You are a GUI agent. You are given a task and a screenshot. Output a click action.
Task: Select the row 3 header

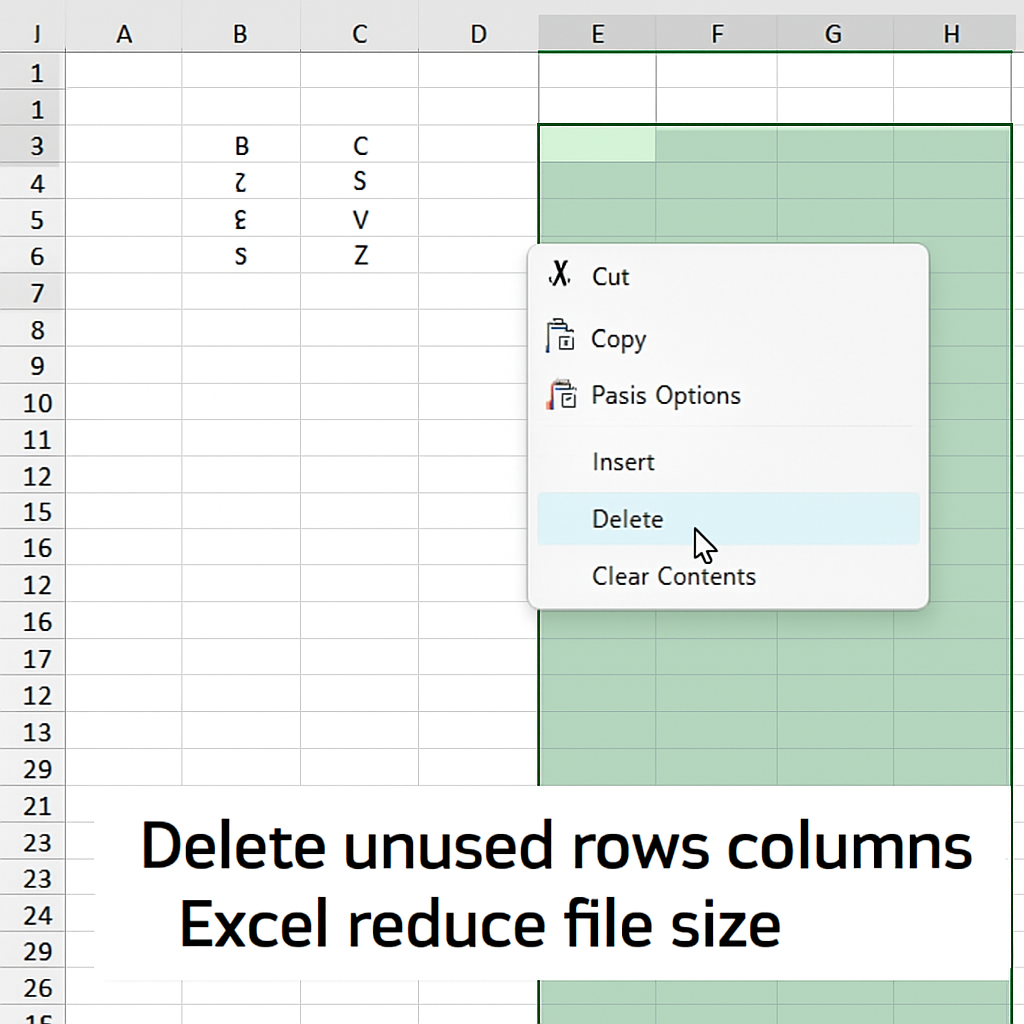tap(35, 145)
